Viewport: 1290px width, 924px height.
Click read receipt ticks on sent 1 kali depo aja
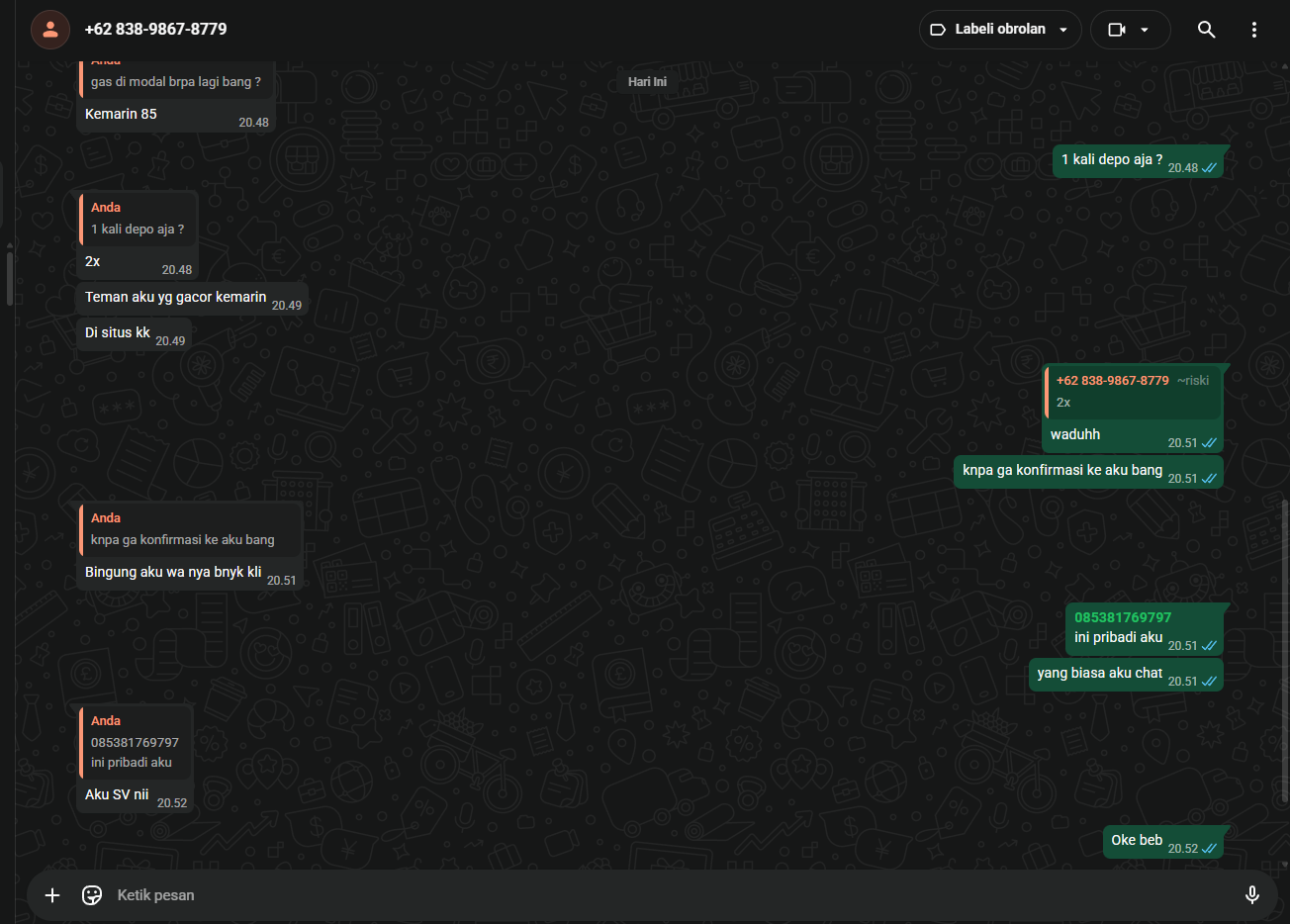tap(1209, 168)
